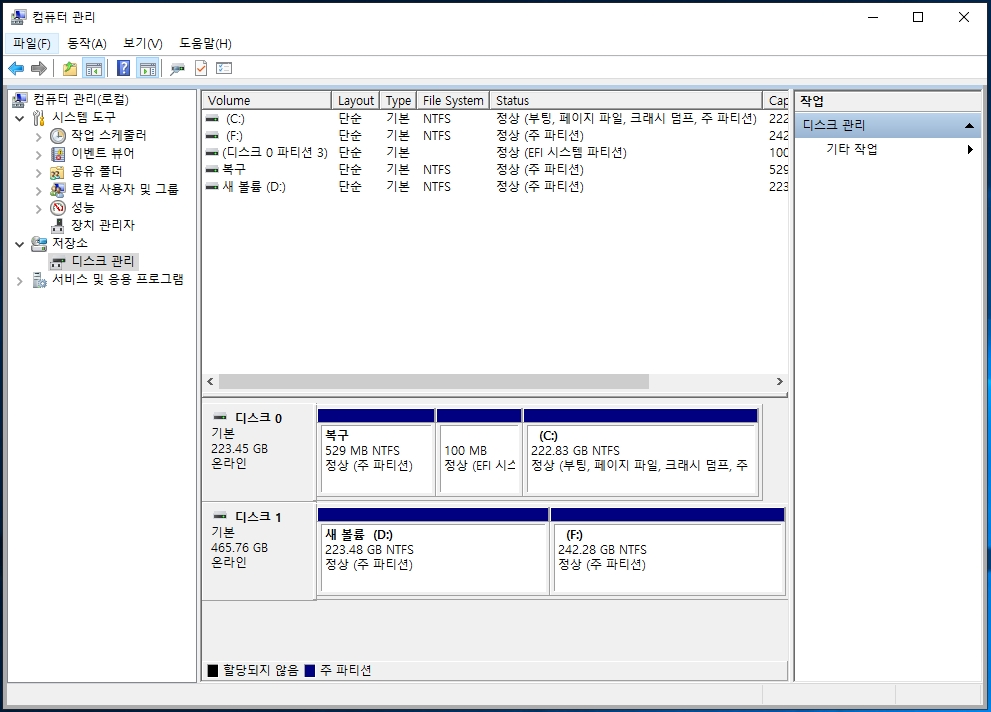
Task: Open the 동작(A) menu
Action: 87,44
